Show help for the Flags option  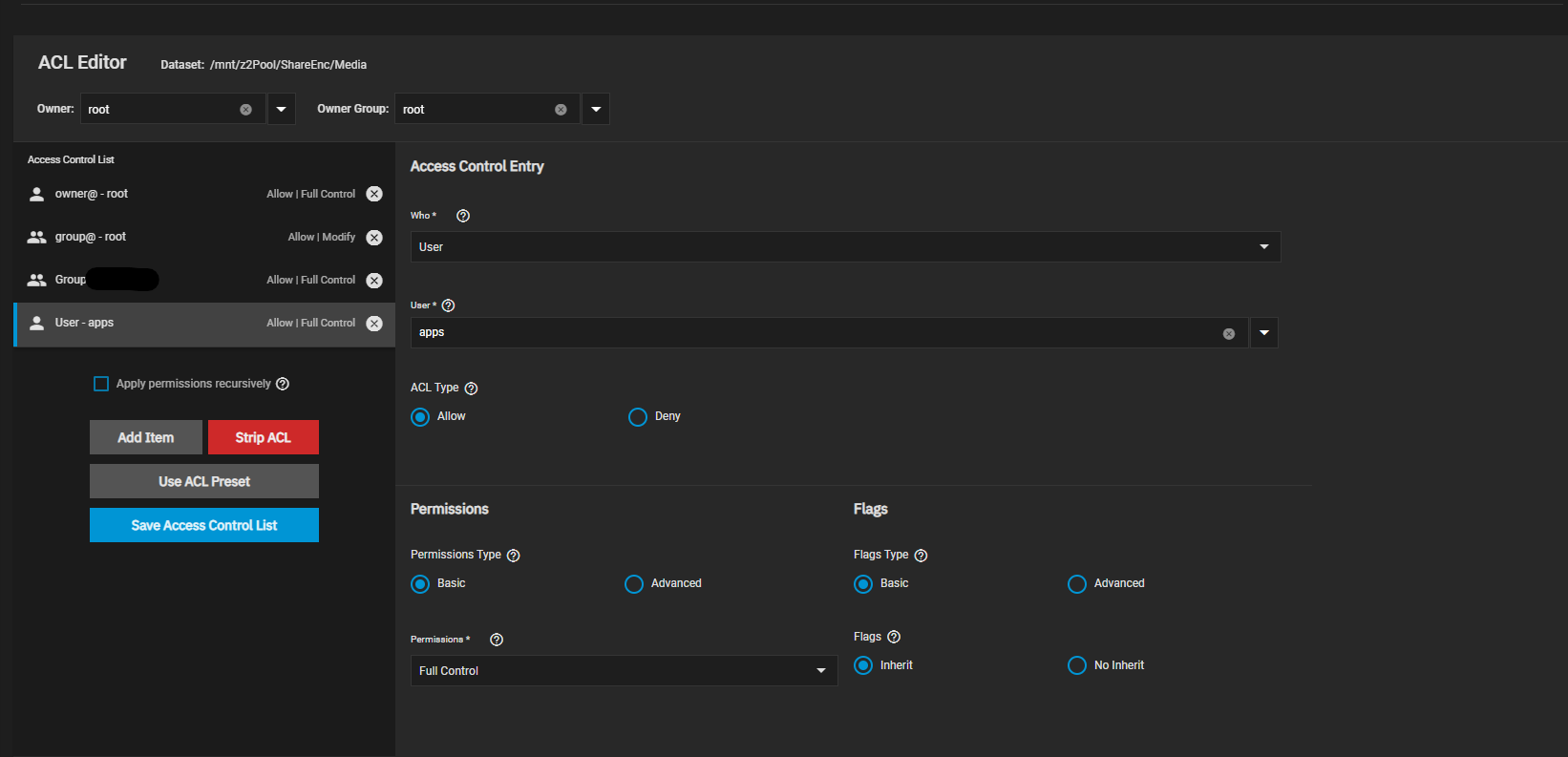(894, 637)
